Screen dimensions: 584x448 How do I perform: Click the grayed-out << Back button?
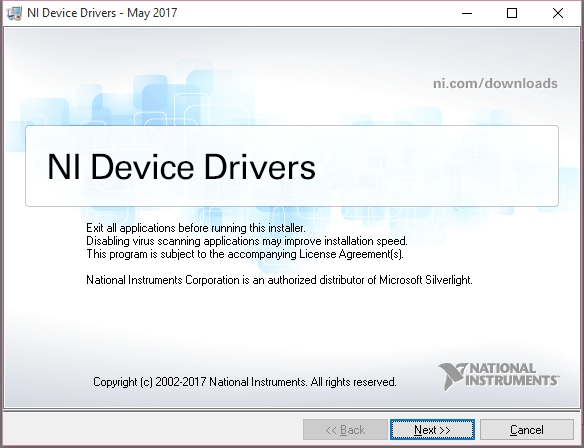pos(345,430)
